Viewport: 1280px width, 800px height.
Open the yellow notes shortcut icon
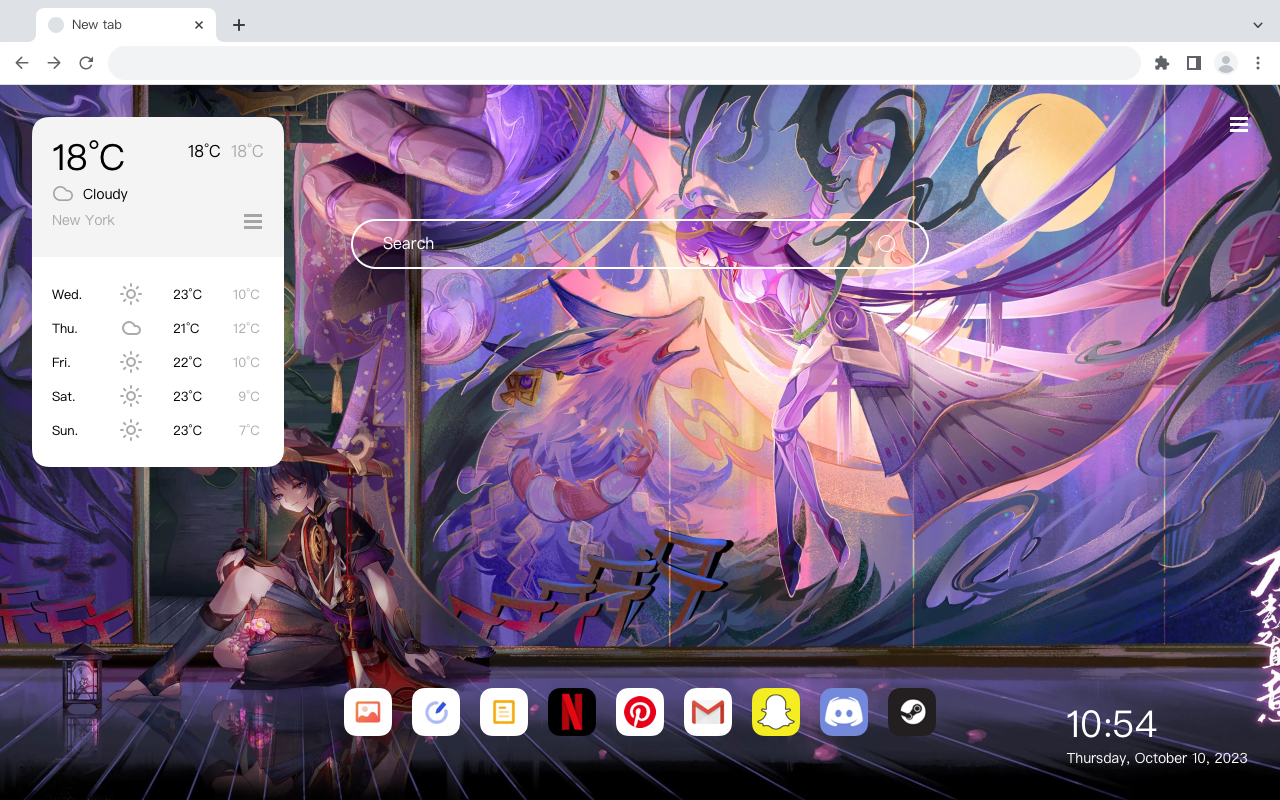click(504, 712)
